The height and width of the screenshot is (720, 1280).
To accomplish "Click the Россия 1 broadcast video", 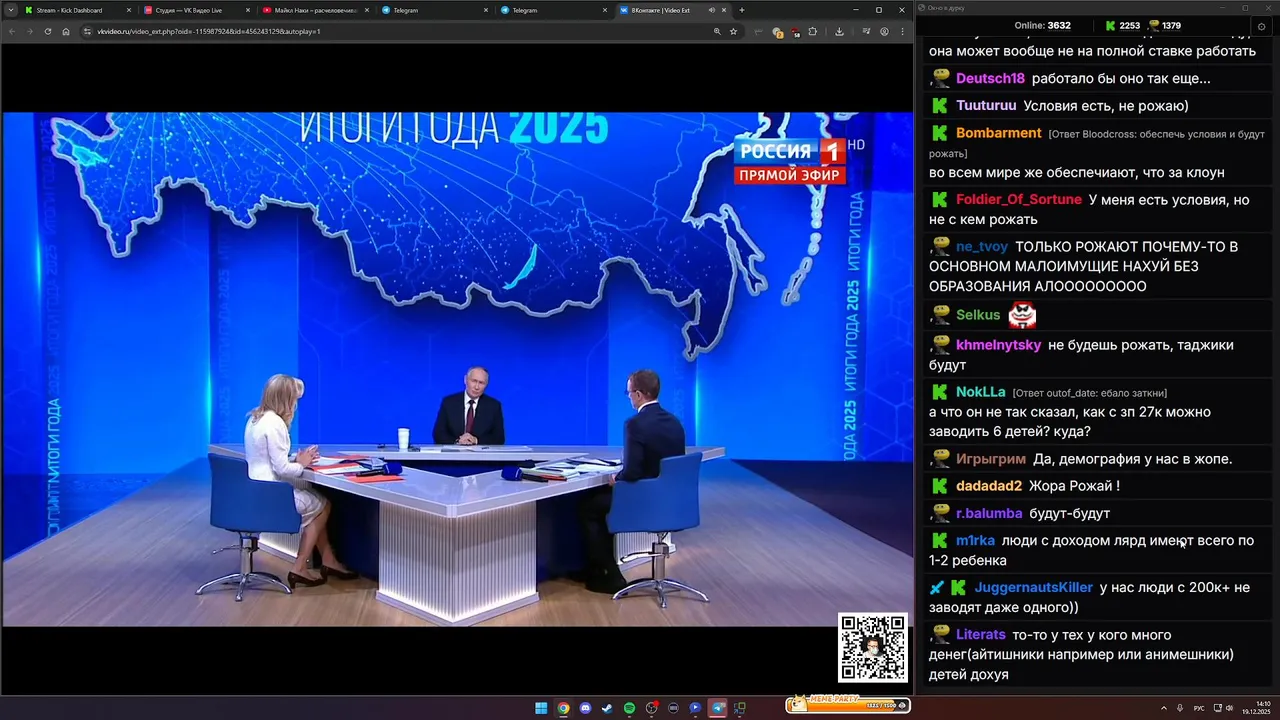I will point(457,368).
